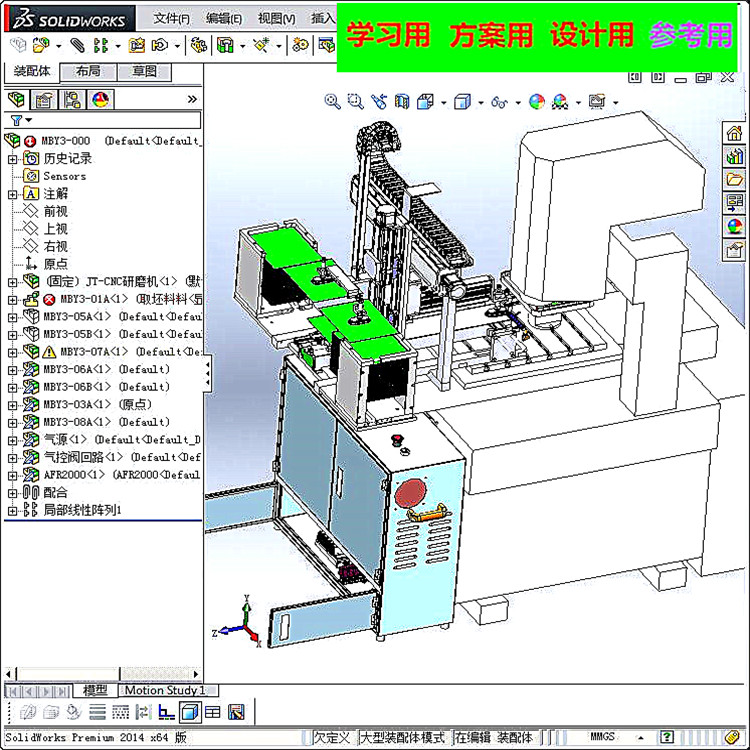The image size is (750, 750).
Task: Expand the JT-CNC研磨机 component node
Action: tap(12, 282)
